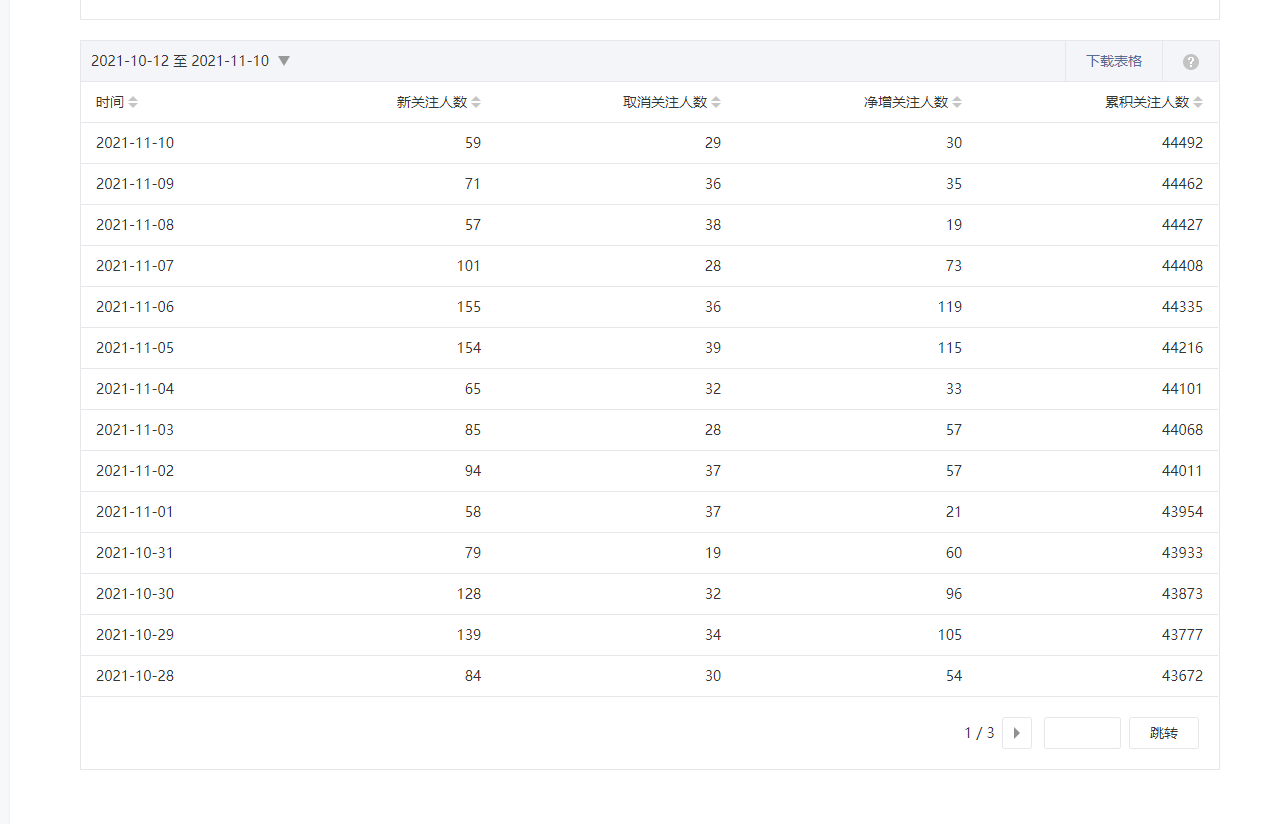The image size is (1273, 824).
Task: Click new followers value 155
Action: pyautogui.click(x=468, y=307)
